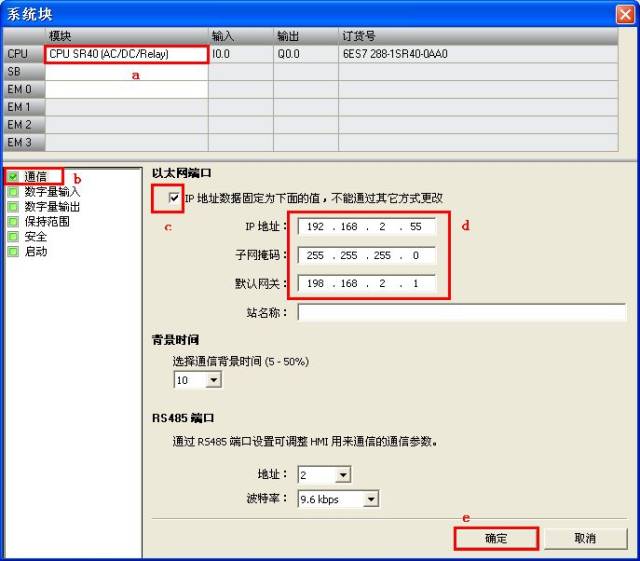
Task: Click the green icon next to 数字量输入
Action: [12, 191]
